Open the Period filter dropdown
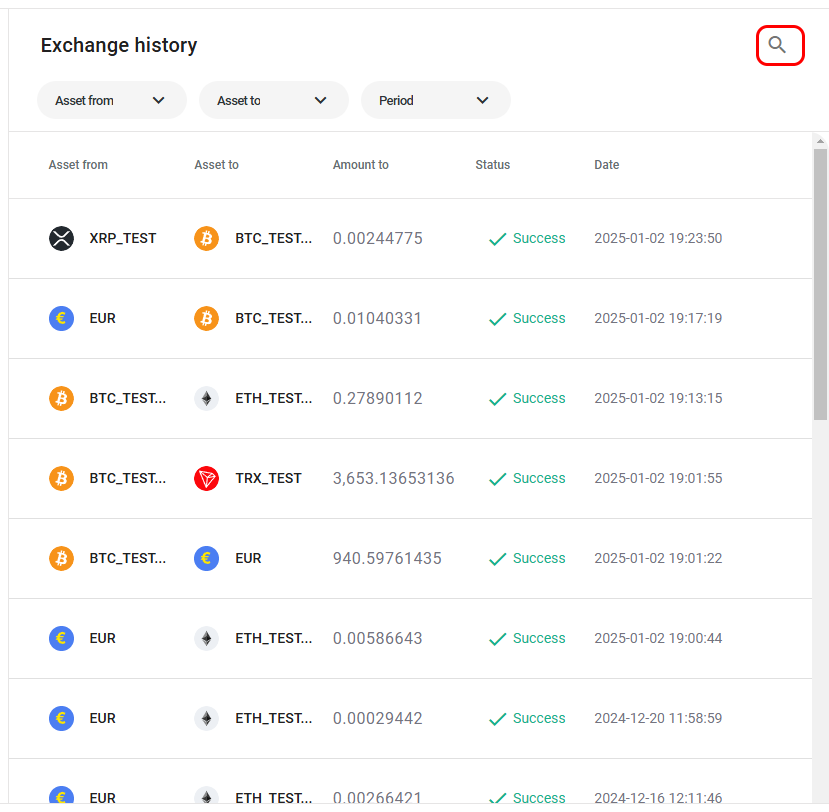 click(435, 101)
